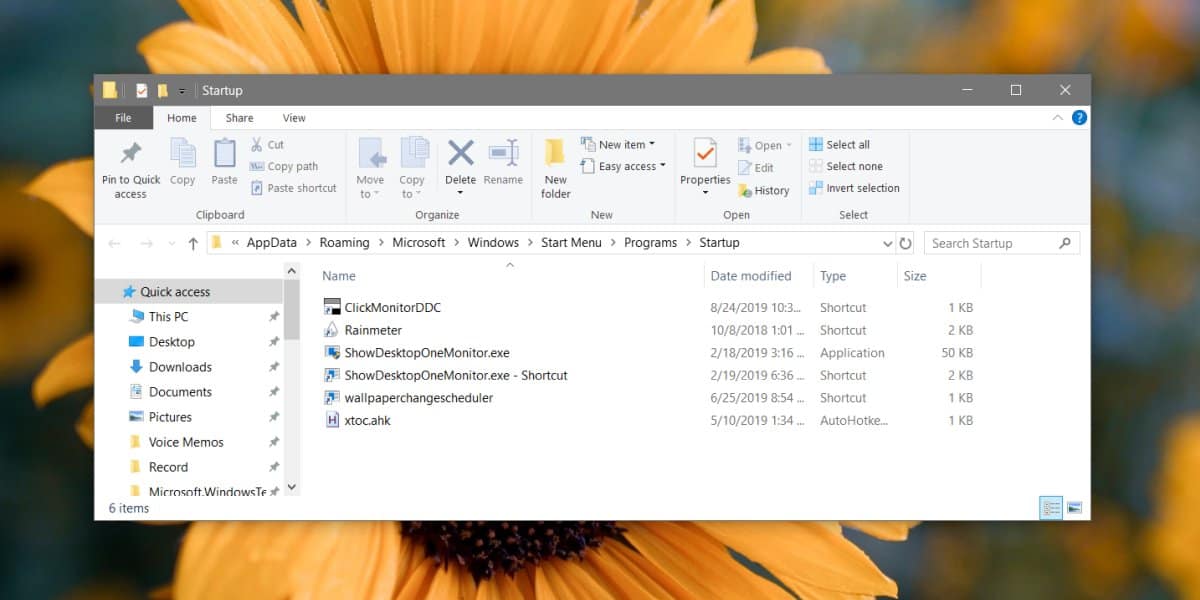This screenshot has width=1200, height=600.
Task: Open the Copy to dropdown
Action: [x=412, y=187]
